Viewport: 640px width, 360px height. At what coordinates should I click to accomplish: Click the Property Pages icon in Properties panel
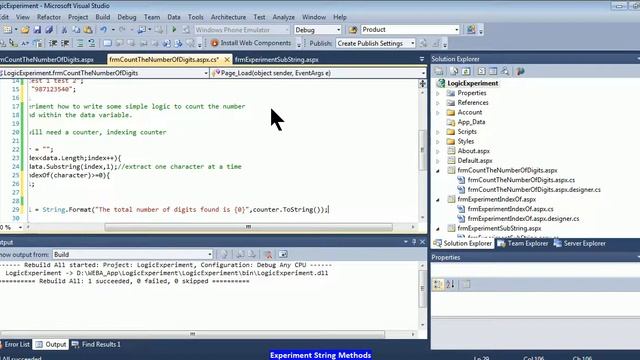click(466, 284)
